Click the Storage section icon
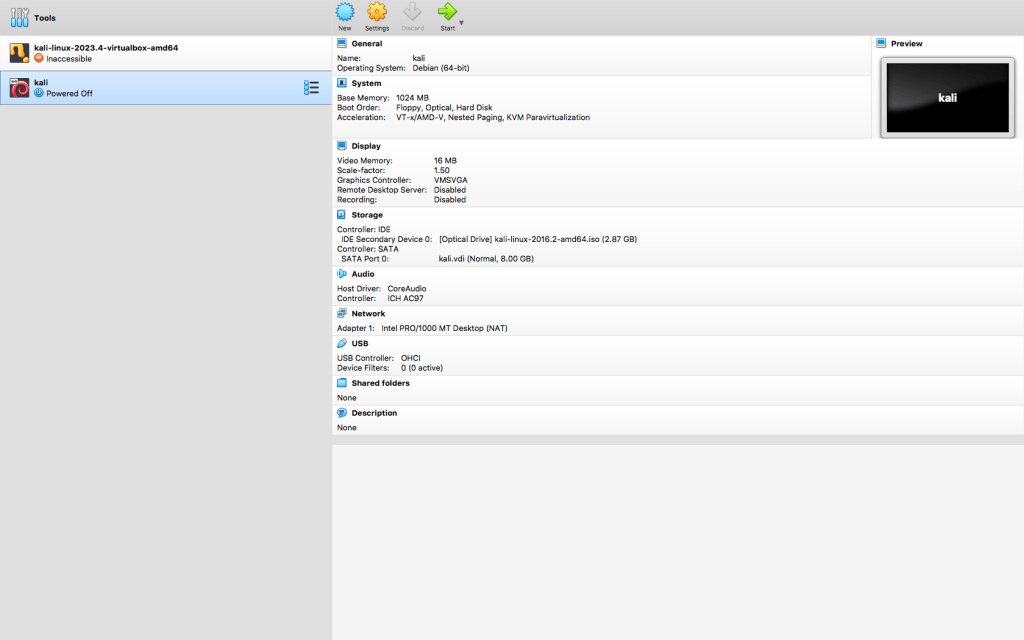 [342, 215]
